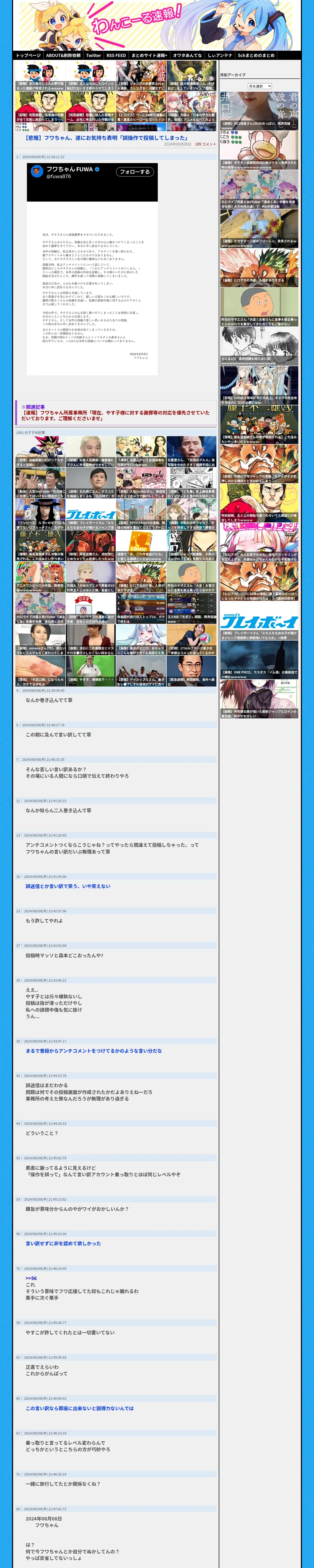Click the post date 2024年08月08日

tap(177, 144)
